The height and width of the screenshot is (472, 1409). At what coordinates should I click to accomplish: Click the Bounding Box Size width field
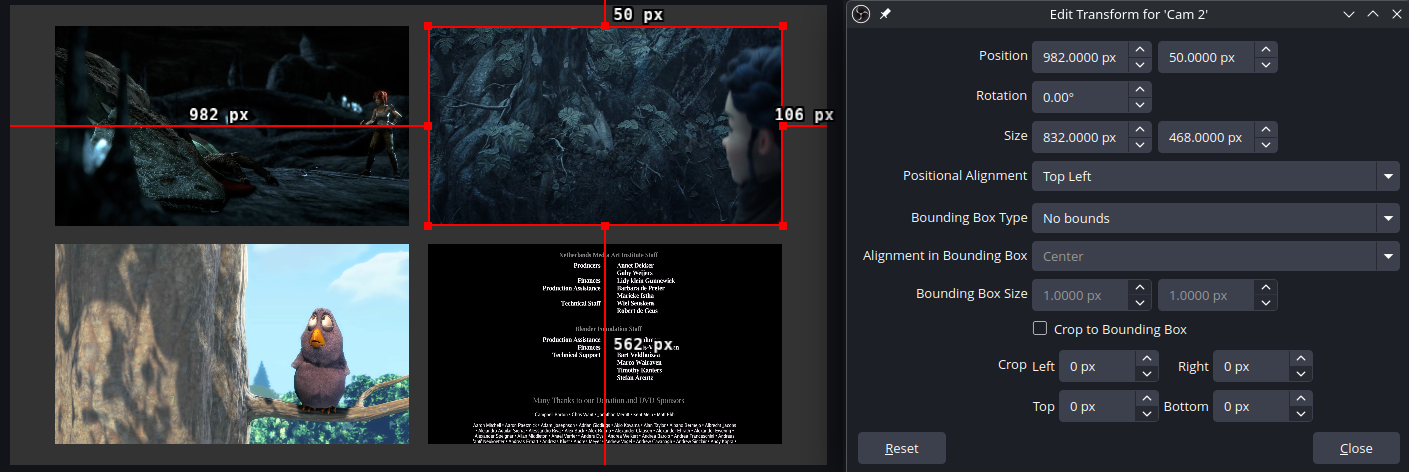[x=1080, y=296]
